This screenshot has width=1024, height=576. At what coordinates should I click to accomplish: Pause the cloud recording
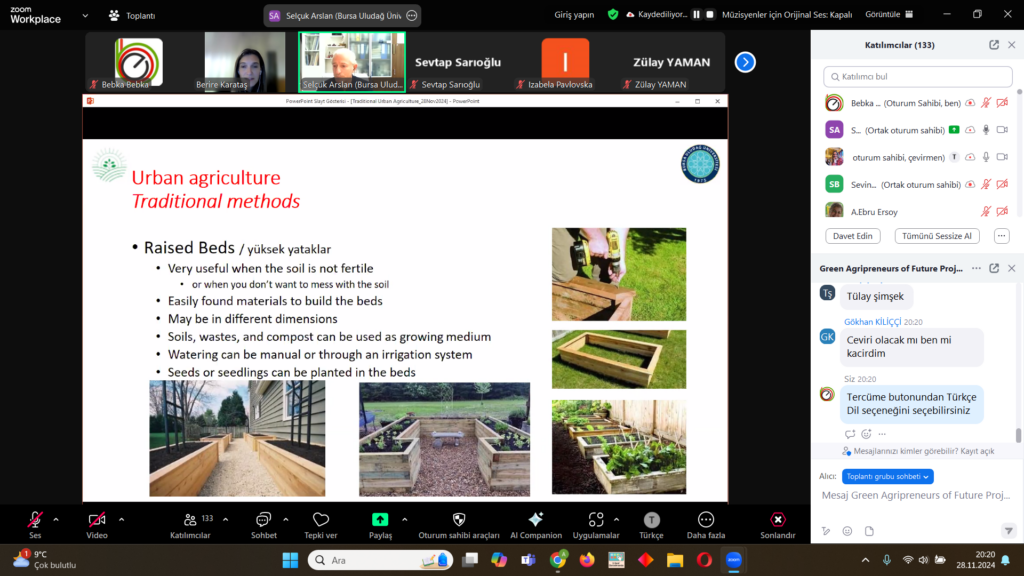click(x=697, y=15)
